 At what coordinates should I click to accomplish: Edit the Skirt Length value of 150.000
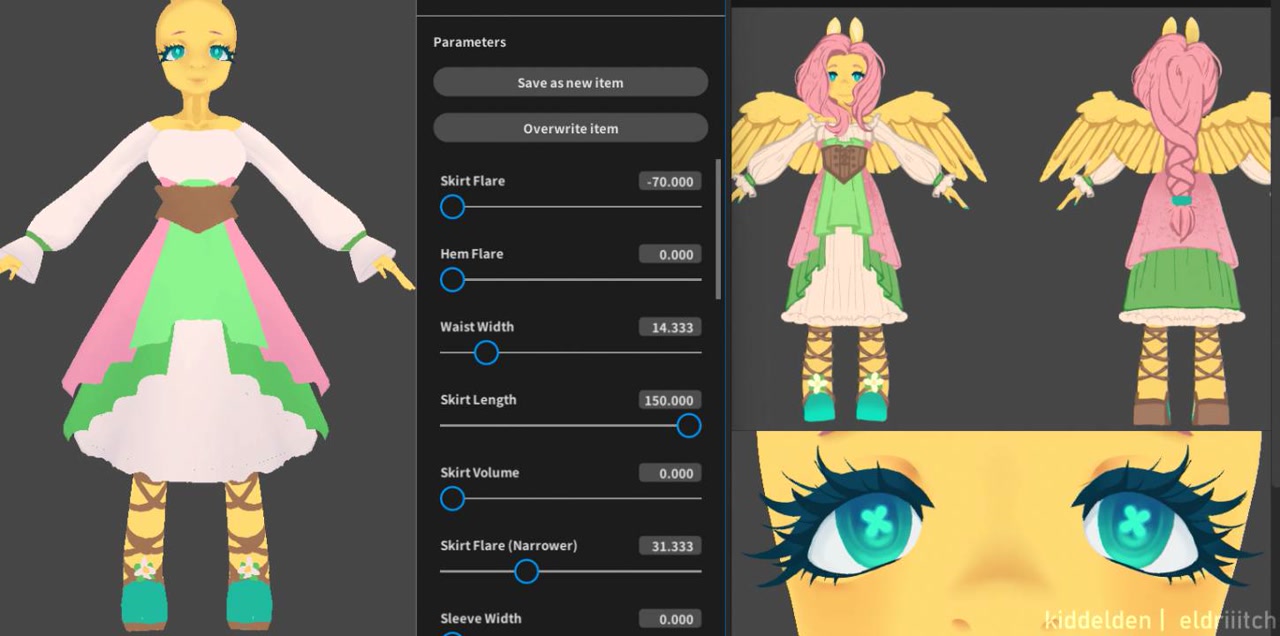coord(669,400)
